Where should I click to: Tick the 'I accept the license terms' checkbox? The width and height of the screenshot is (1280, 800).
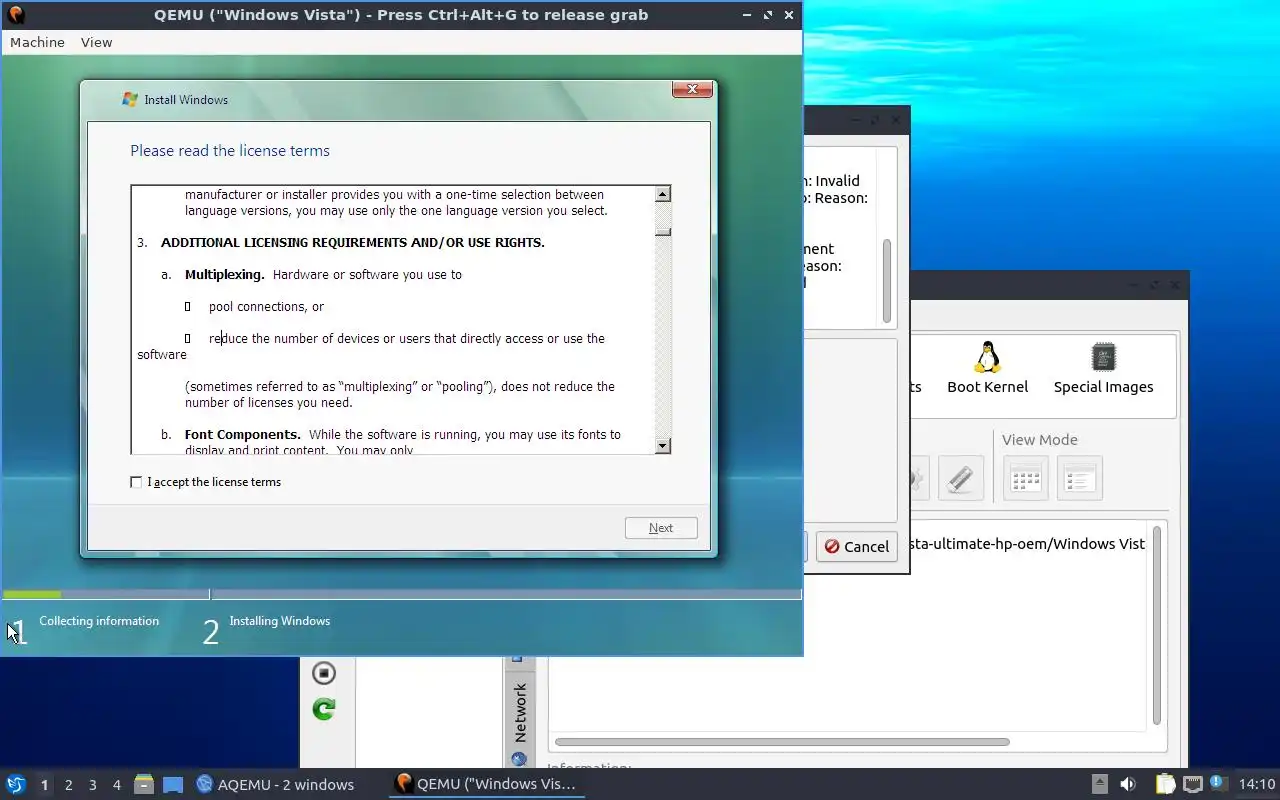[136, 482]
